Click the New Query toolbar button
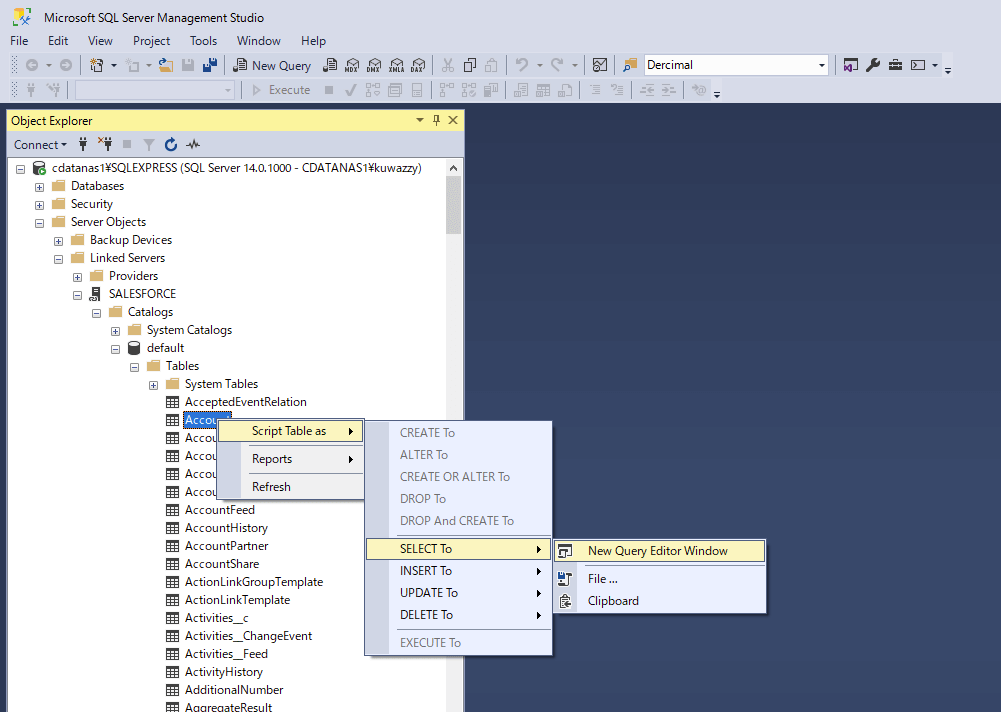The width and height of the screenshot is (1001, 712). [272, 65]
